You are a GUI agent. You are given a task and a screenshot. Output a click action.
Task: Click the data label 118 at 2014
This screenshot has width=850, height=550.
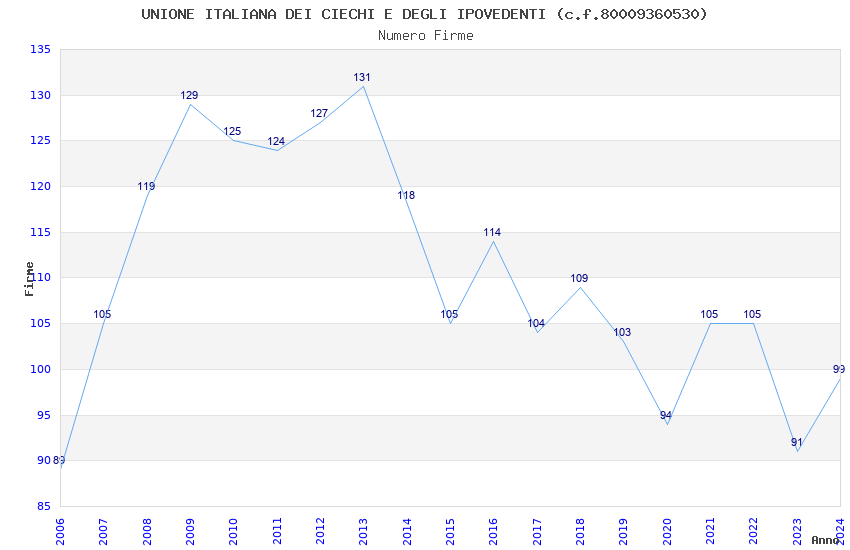pyautogui.click(x=406, y=195)
